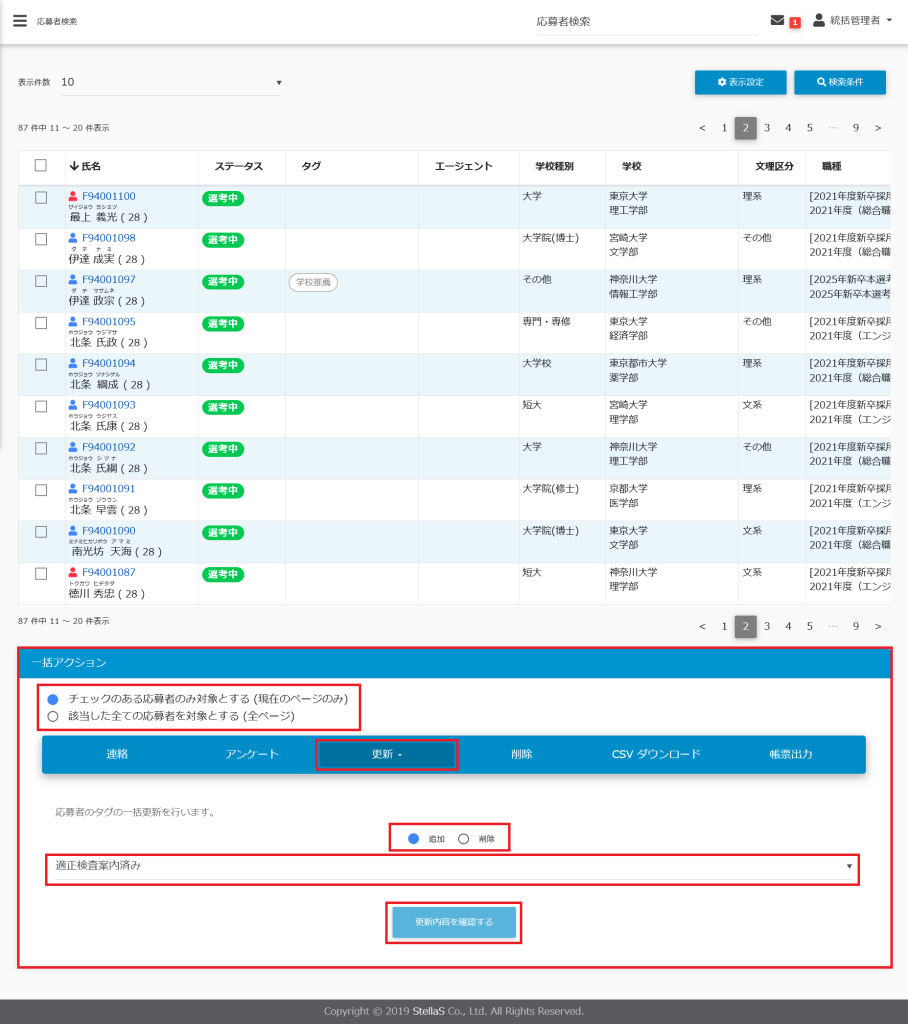The width and height of the screenshot is (908, 1024).
Task: Expand the 統括管理者 user menu
Action: click(853, 20)
